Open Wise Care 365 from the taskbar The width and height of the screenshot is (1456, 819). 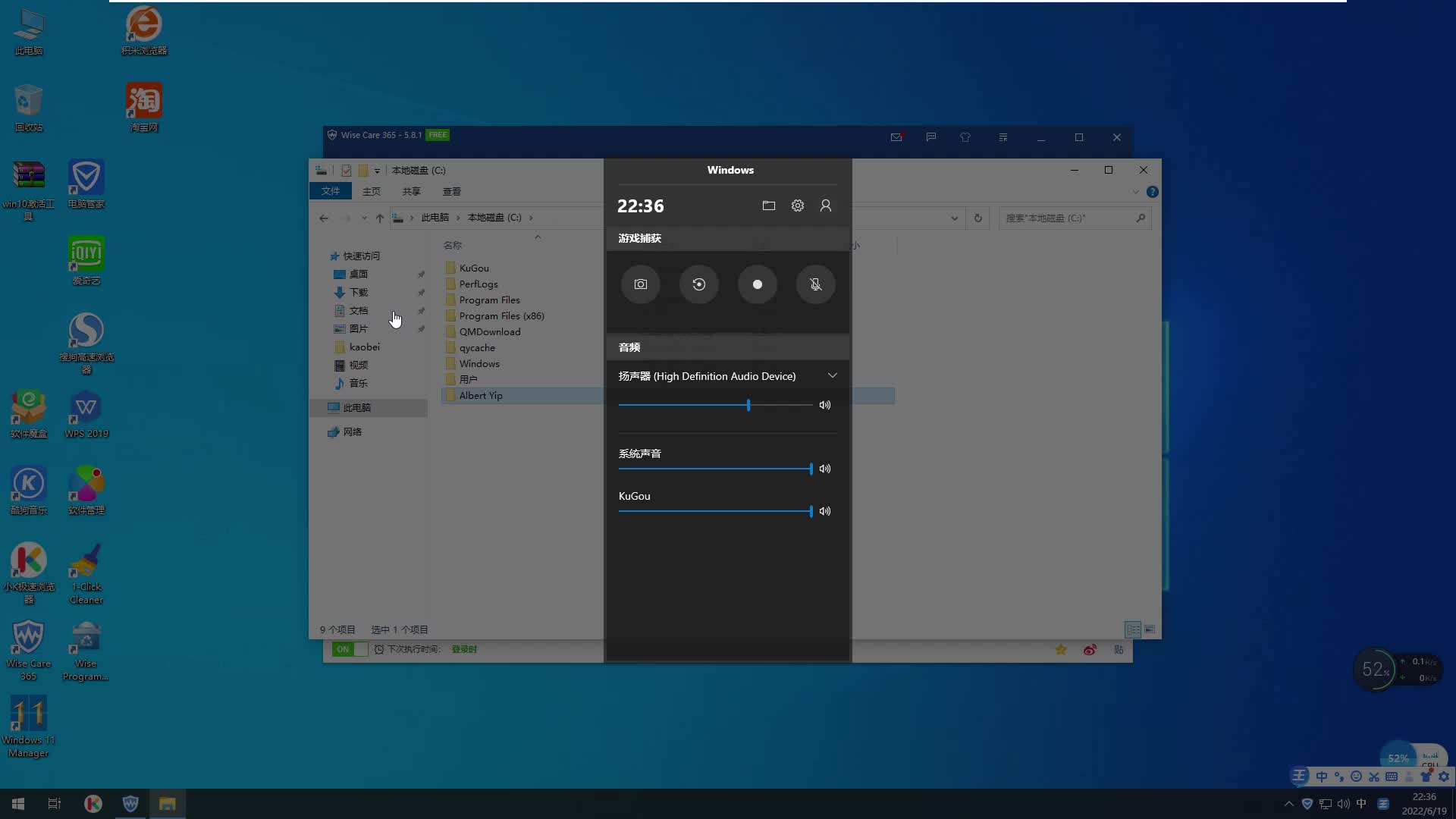130,804
